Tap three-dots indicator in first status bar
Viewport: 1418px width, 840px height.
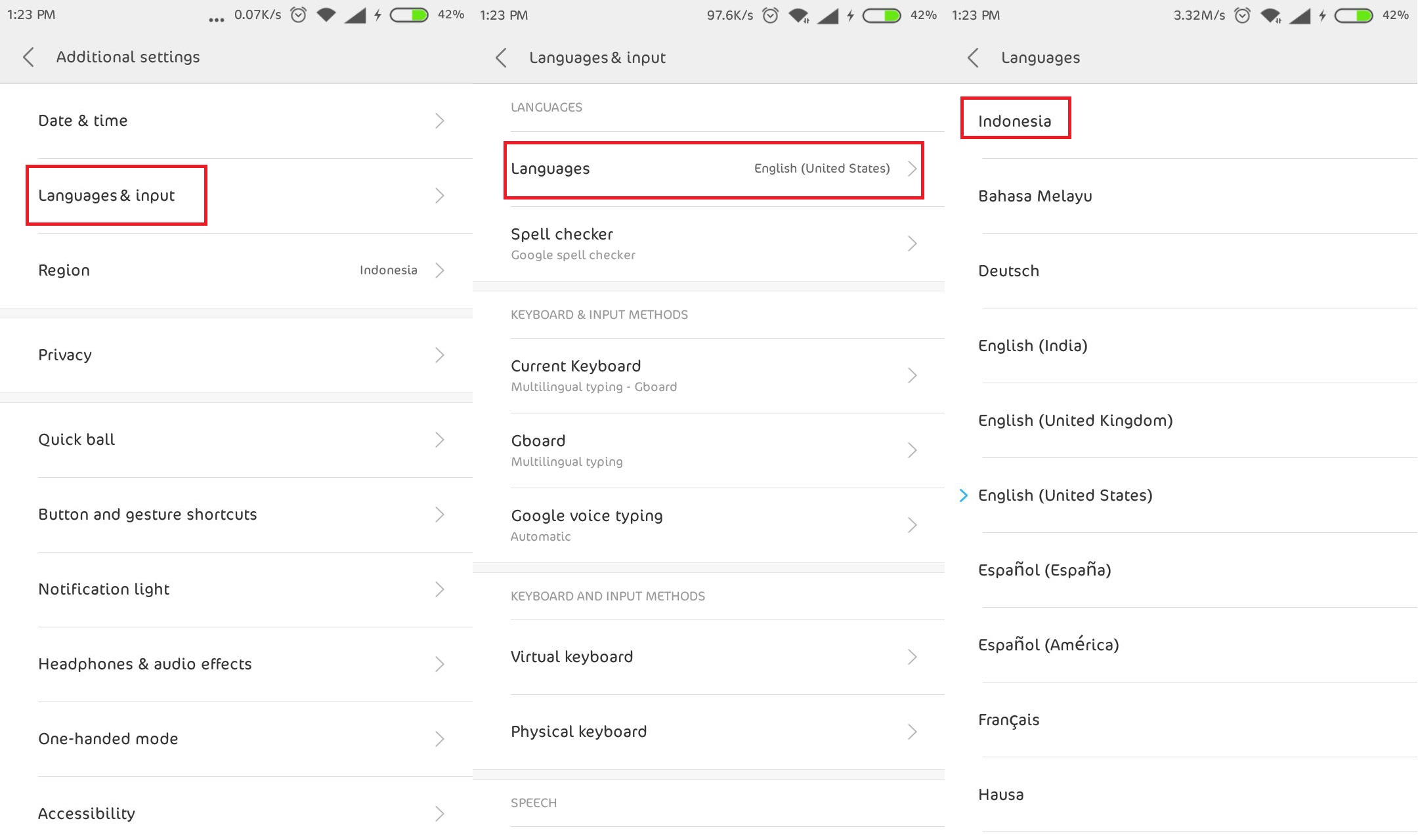click(x=216, y=20)
